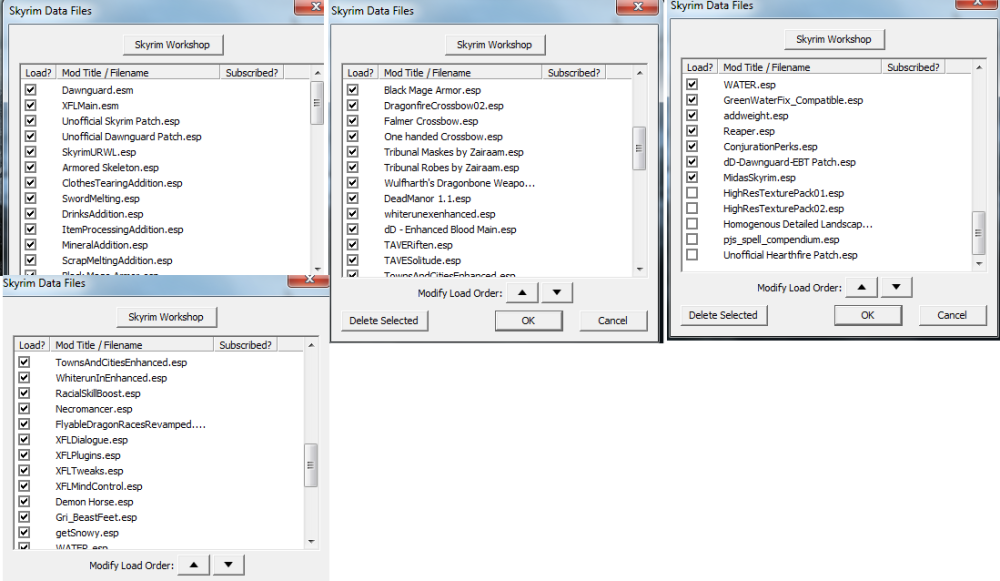This screenshot has width=1000, height=581.
Task: Move mod up in right window
Action: pyautogui.click(x=862, y=288)
